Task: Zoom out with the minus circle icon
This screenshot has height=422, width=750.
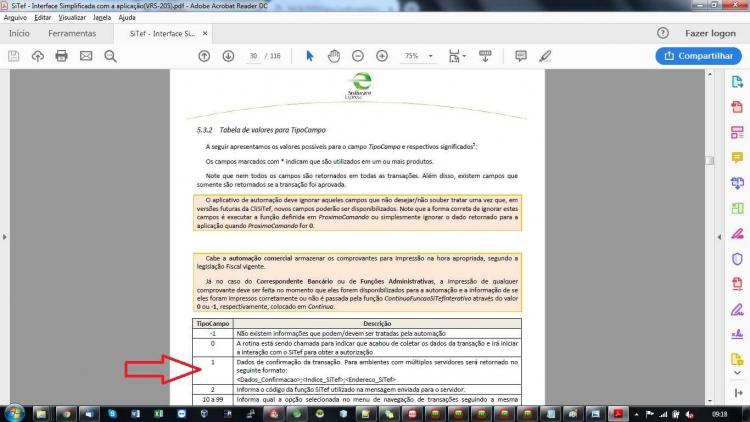Action: coord(358,56)
